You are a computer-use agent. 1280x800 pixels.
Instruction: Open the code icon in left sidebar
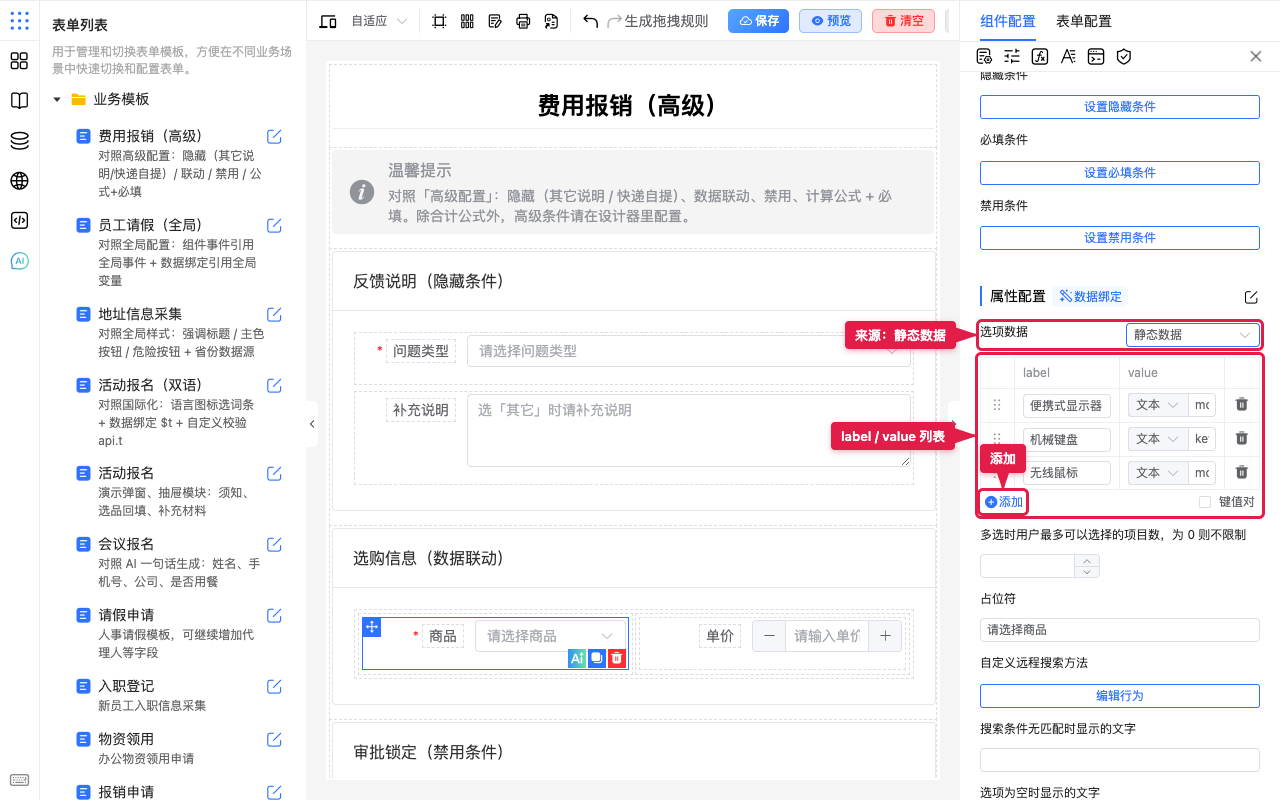coord(19,221)
